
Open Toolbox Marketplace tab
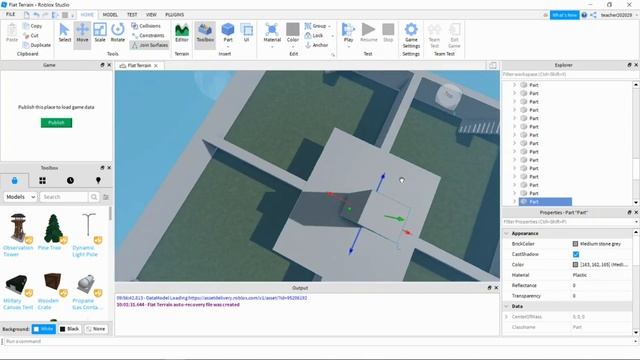(15, 180)
